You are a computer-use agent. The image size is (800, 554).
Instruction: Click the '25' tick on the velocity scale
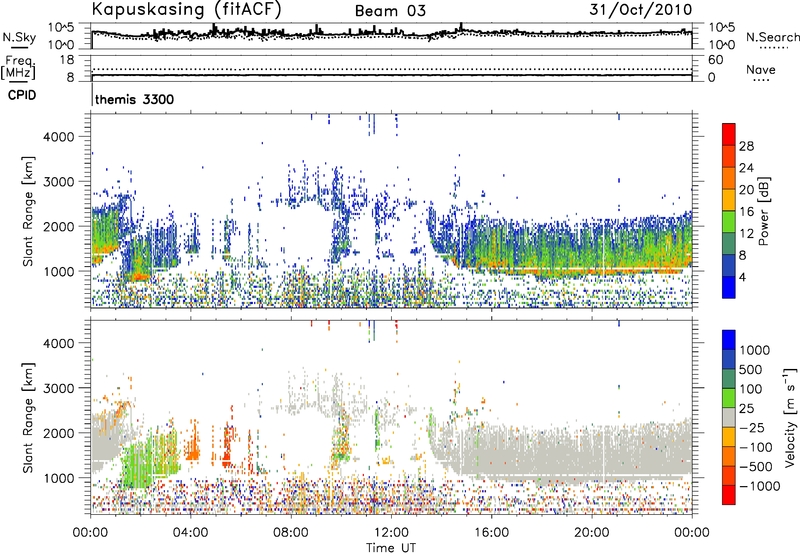click(x=746, y=409)
